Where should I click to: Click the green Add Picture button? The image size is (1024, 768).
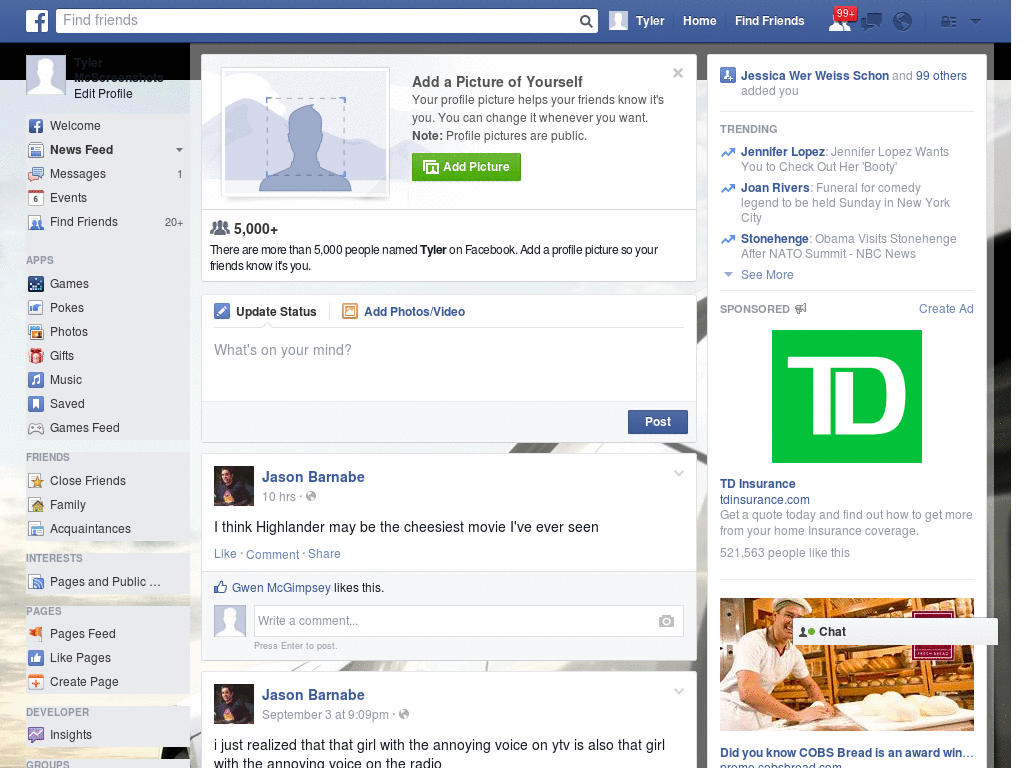[466, 167]
